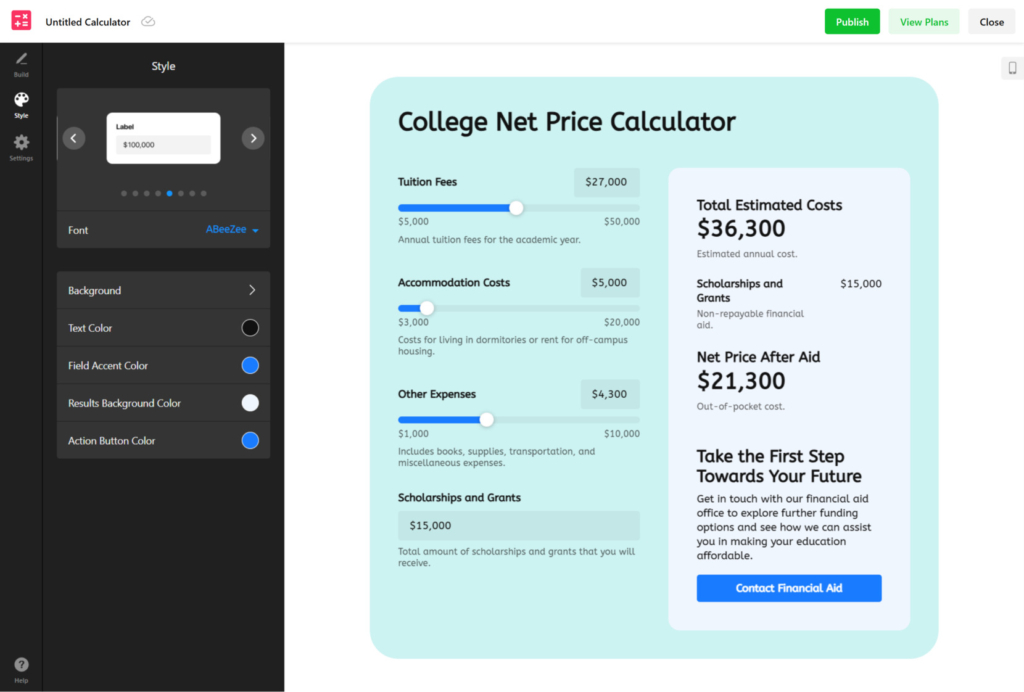
Task: Click the cloud save status icon
Action: click(148, 20)
